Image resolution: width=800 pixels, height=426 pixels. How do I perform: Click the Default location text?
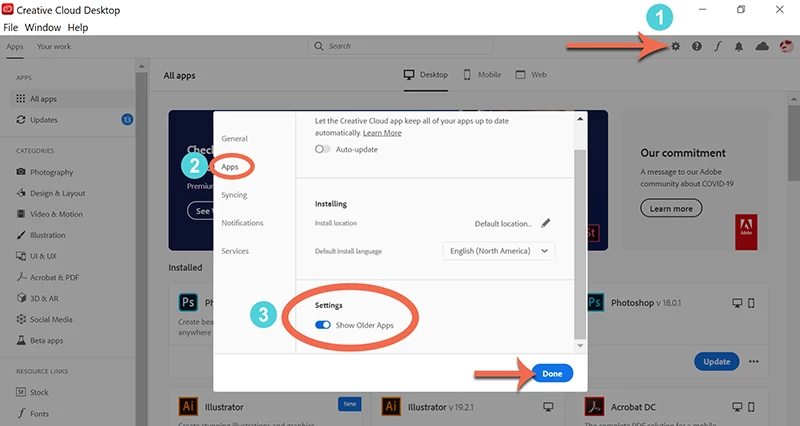pyautogui.click(x=503, y=223)
